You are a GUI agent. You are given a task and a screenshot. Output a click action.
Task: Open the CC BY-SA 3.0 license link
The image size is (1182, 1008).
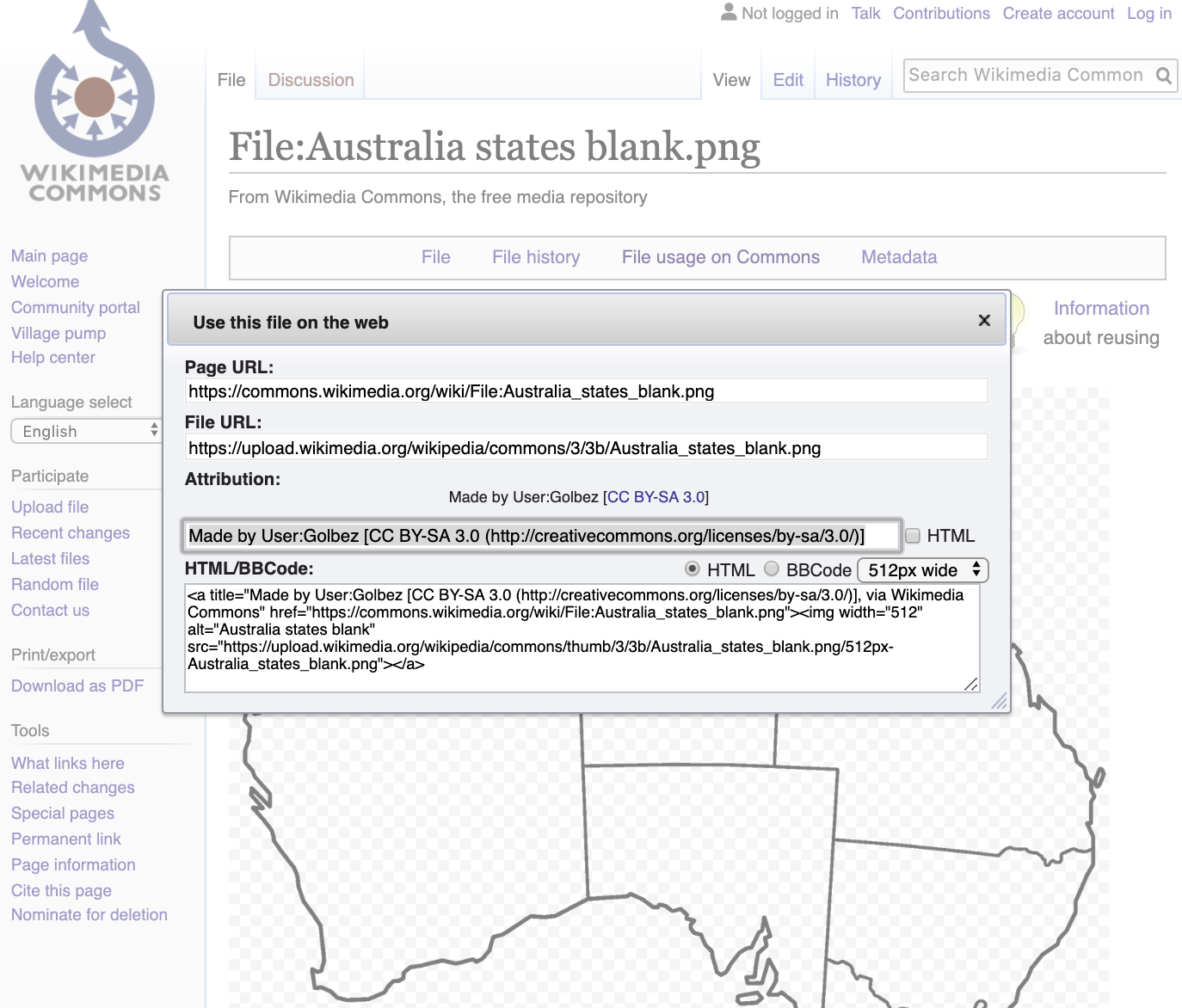click(x=656, y=497)
